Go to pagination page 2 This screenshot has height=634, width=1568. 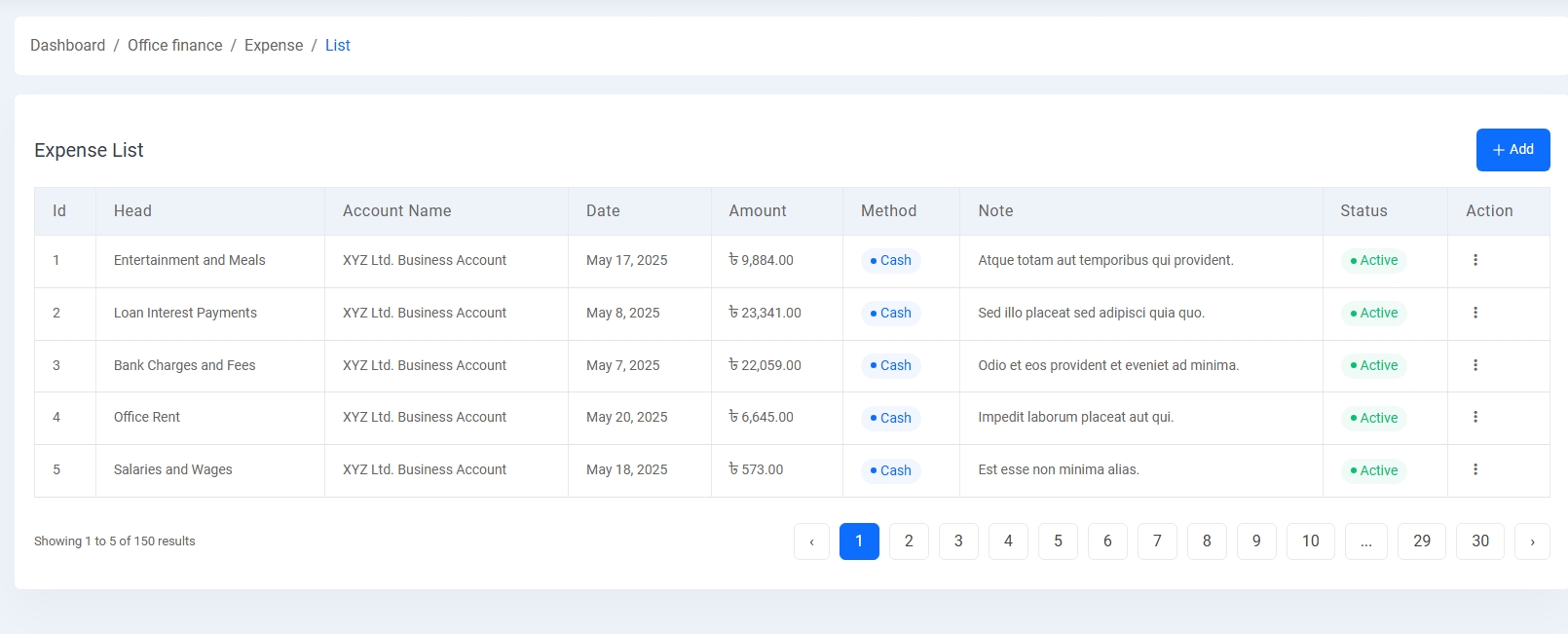[909, 541]
